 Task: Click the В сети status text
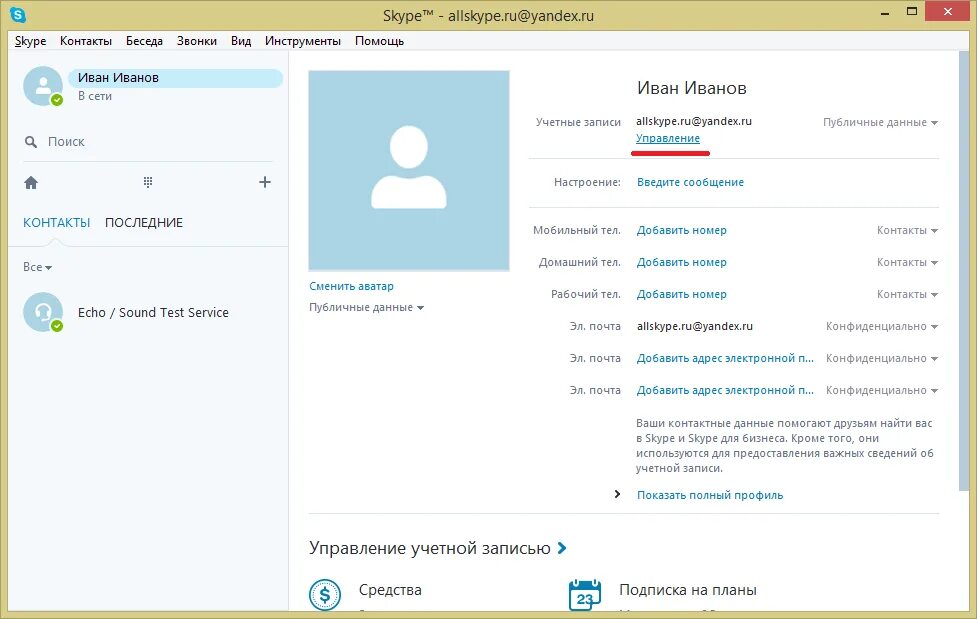tap(95, 97)
